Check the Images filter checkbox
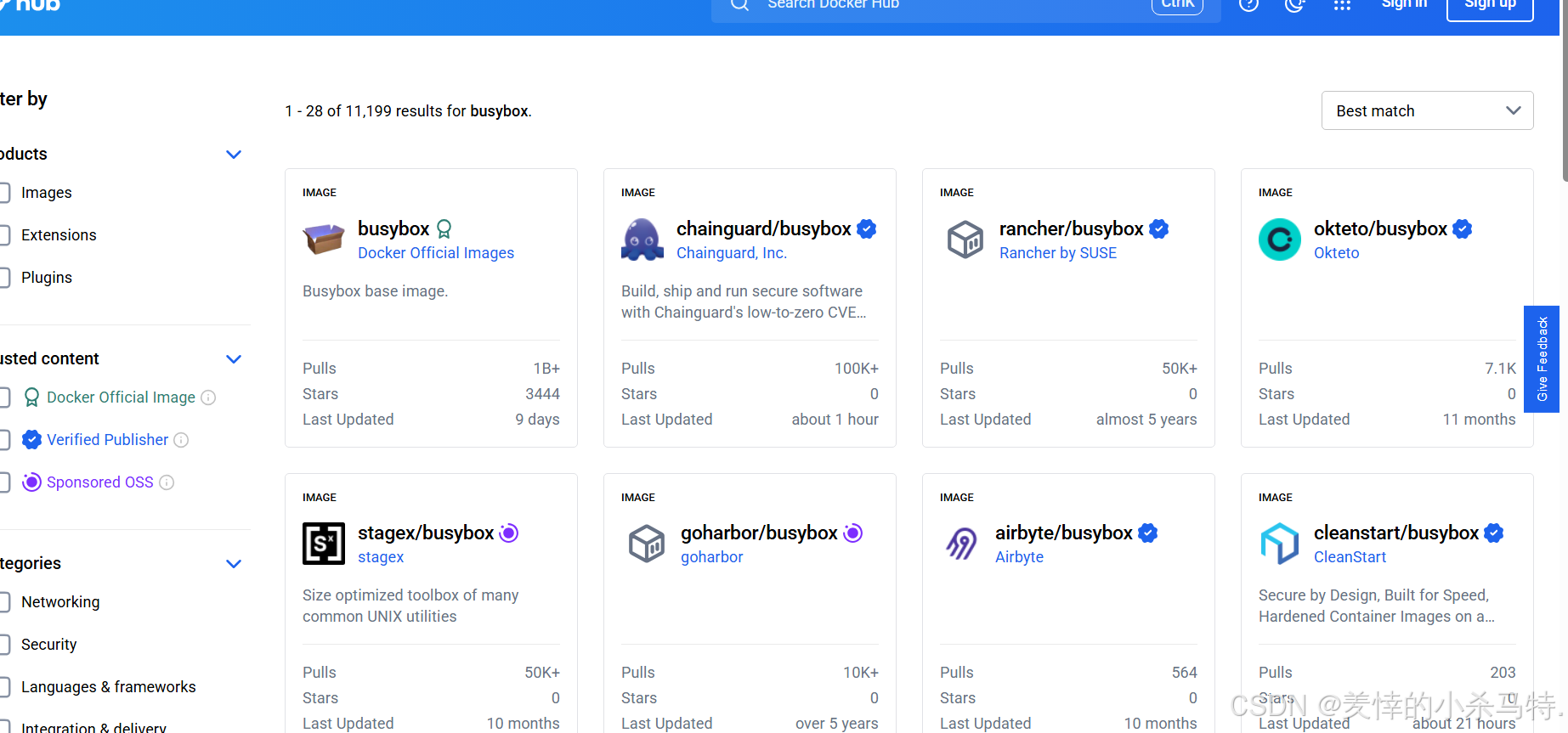The image size is (1568, 733). 4,193
